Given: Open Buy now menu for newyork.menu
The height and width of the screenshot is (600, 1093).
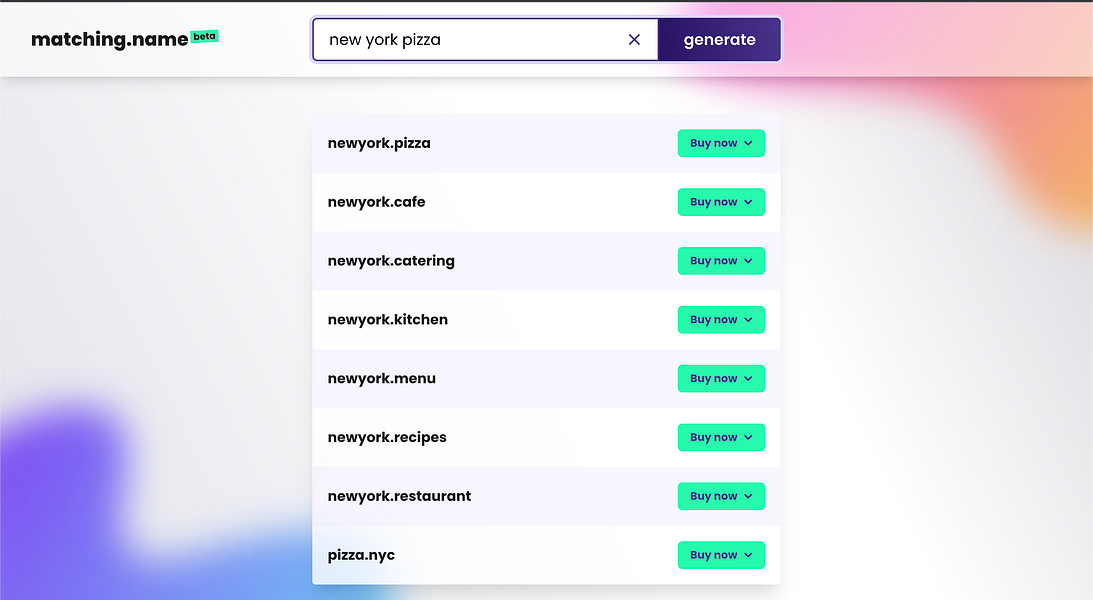Looking at the screenshot, I should [x=721, y=378].
